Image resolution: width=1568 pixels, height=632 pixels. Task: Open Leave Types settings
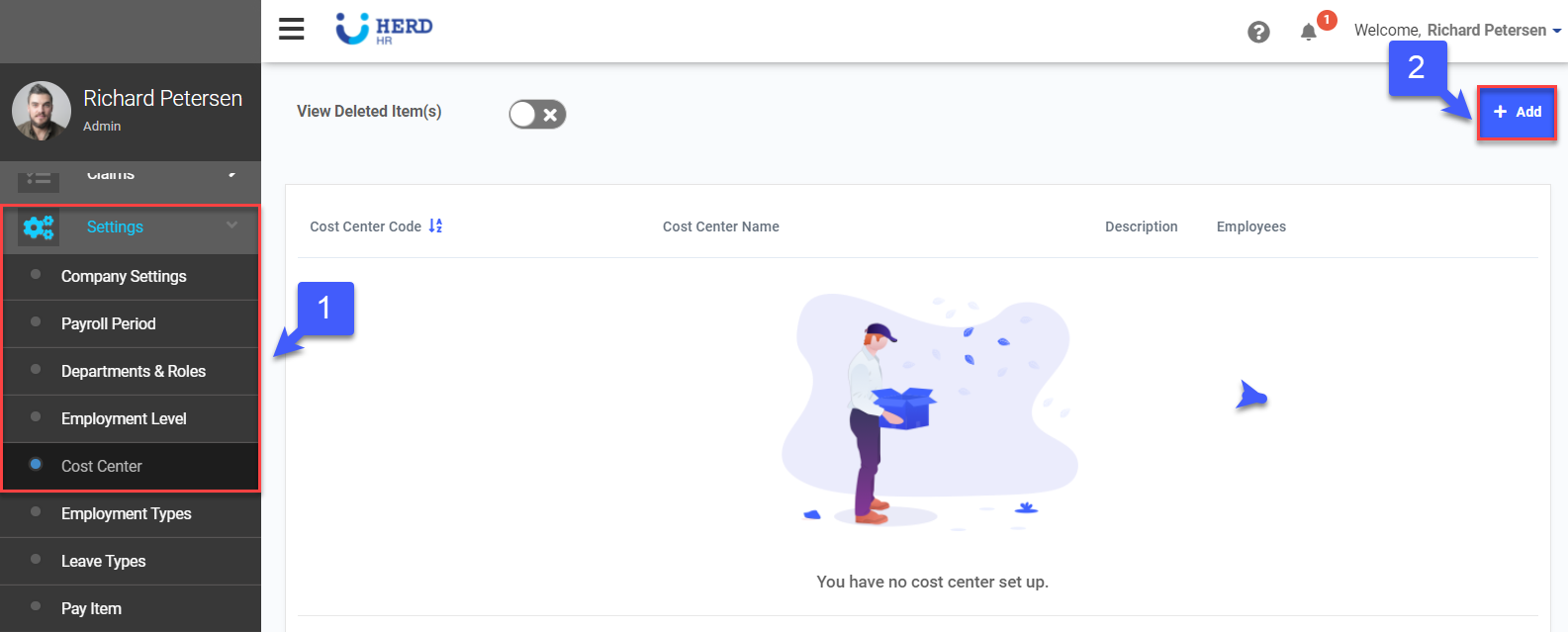[x=103, y=562]
